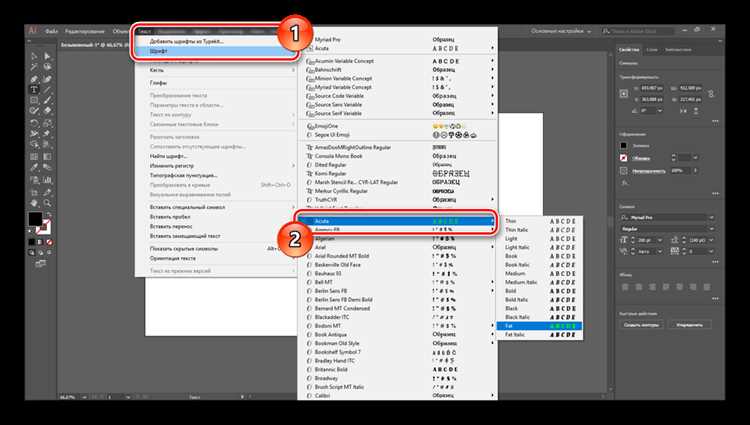750x425 pixels.
Task: Select the Magic Wand tool
Action: 34,67
